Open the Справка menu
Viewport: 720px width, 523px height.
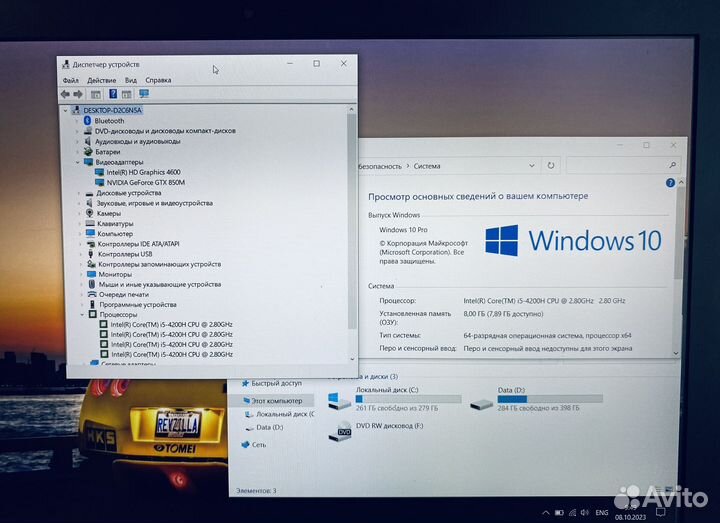point(158,80)
